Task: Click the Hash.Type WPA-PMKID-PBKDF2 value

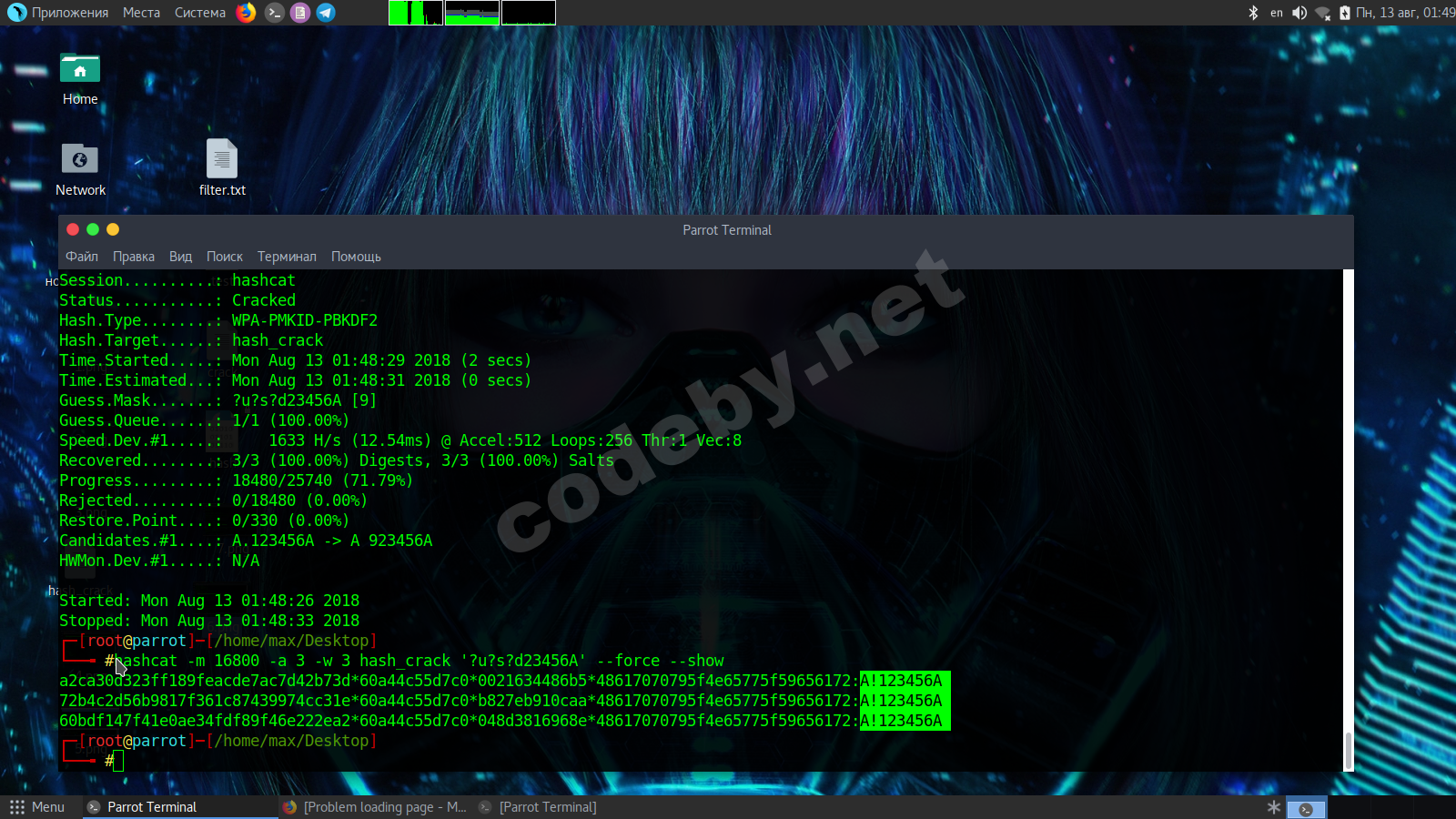Action: pos(305,320)
